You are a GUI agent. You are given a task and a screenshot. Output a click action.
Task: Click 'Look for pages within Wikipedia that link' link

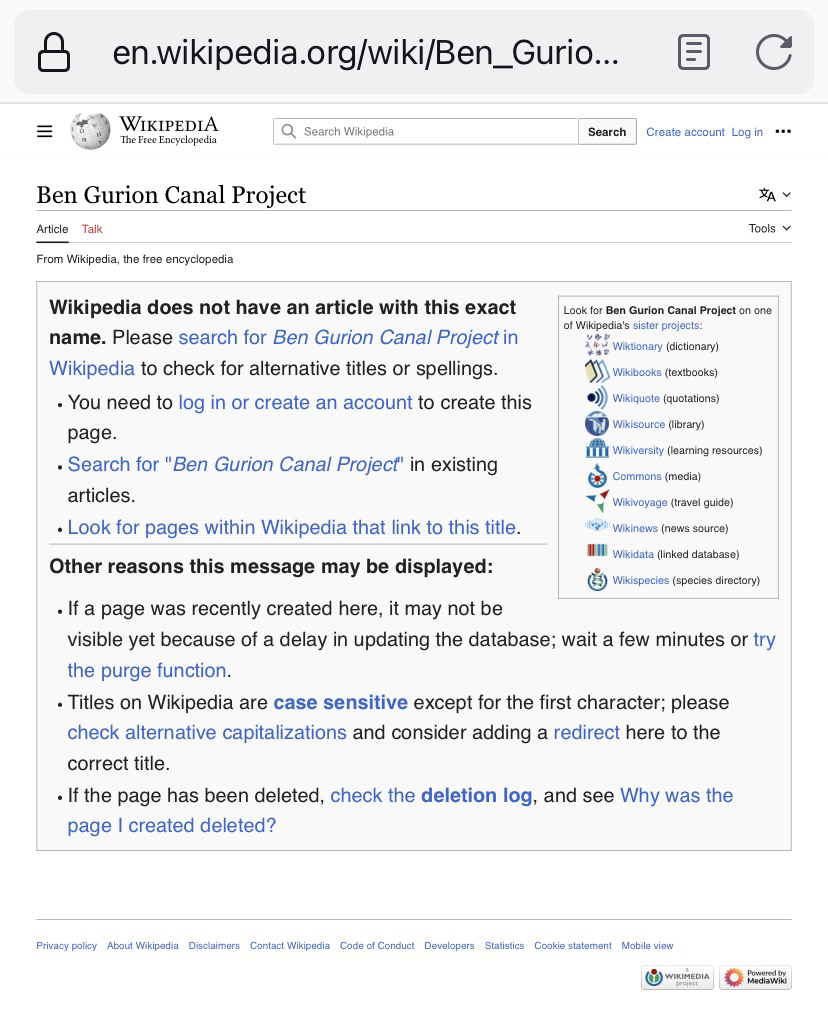(292, 527)
